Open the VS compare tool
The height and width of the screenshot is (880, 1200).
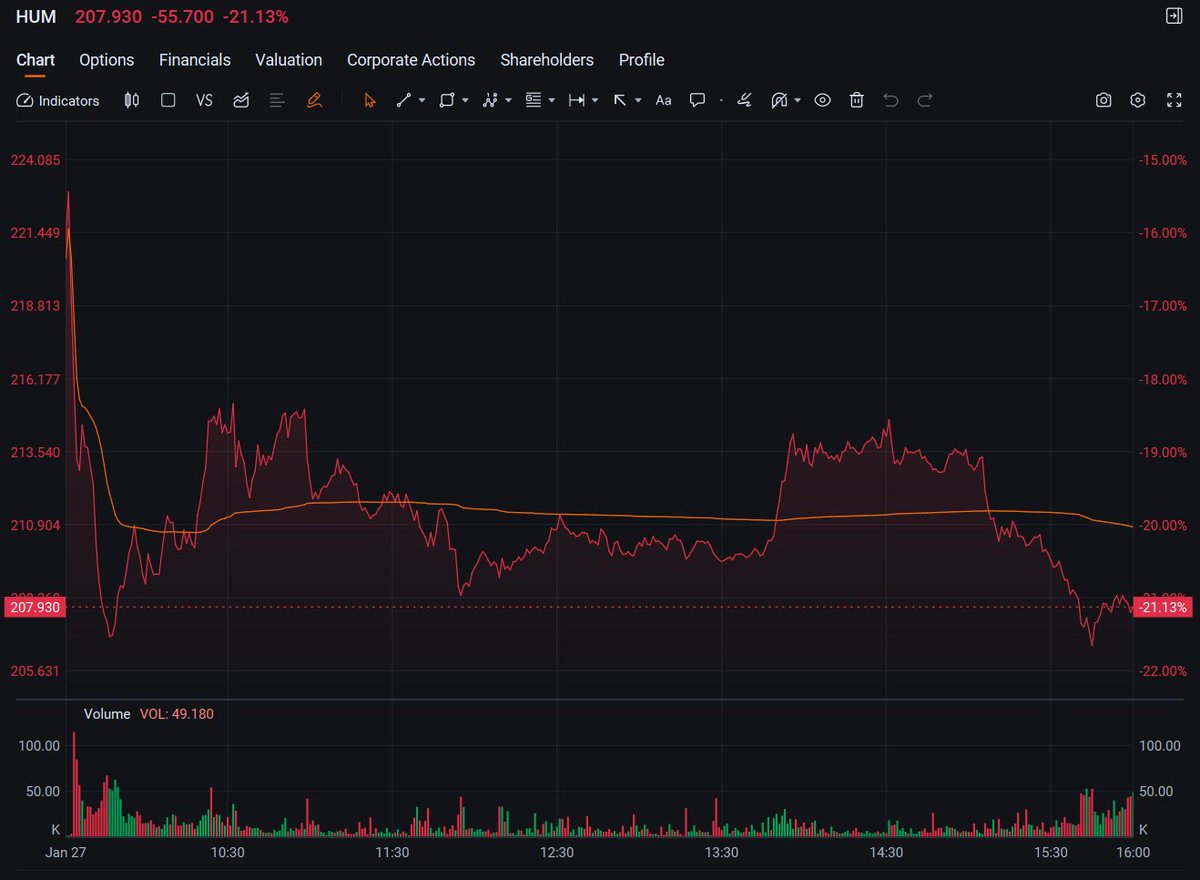pyautogui.click(x=204, y=100)
